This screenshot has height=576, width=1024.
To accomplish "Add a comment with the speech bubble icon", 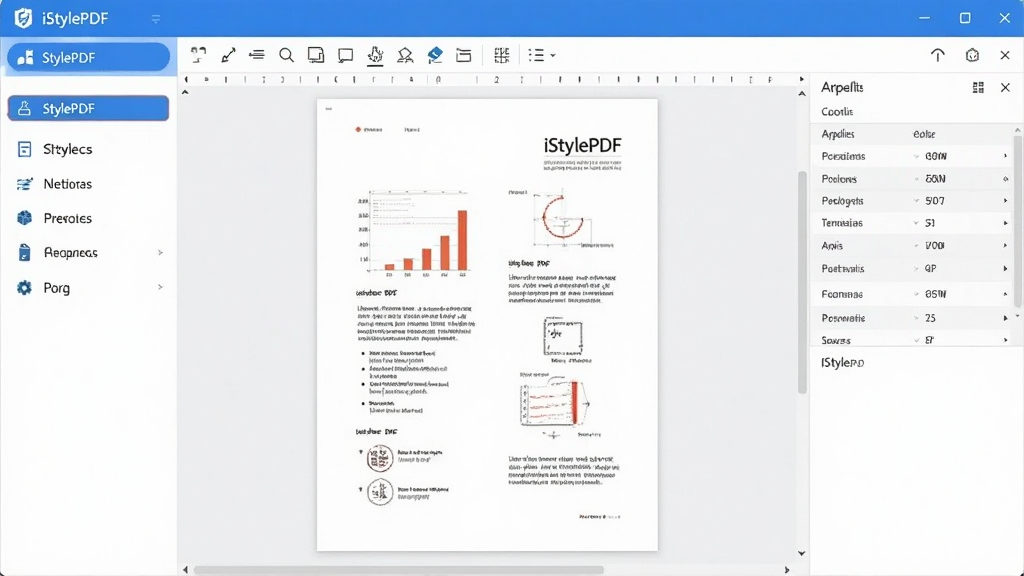I will [345, 56].
